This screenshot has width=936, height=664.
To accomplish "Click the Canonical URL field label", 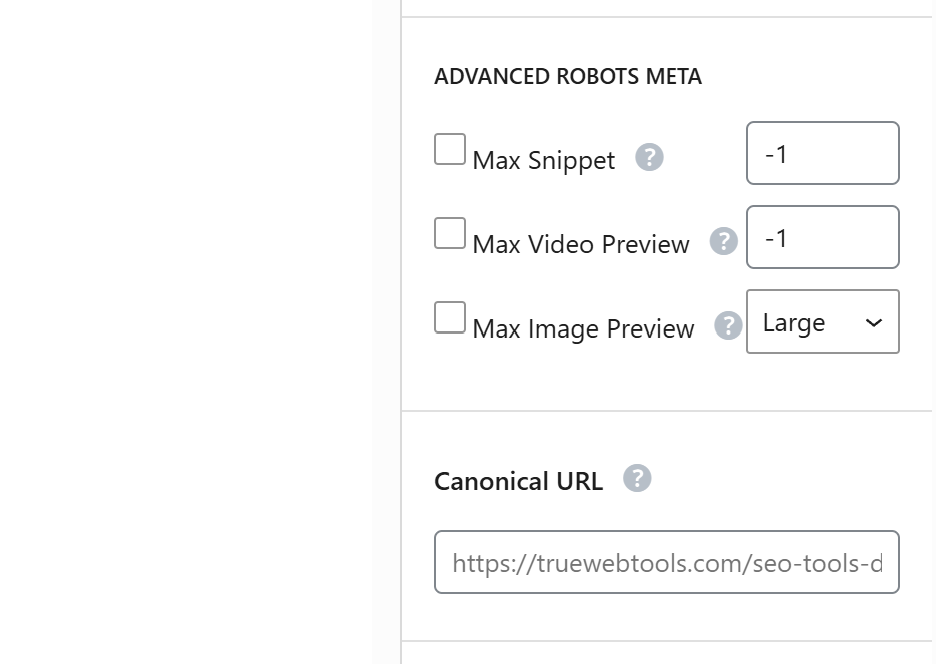I will 518,482.
